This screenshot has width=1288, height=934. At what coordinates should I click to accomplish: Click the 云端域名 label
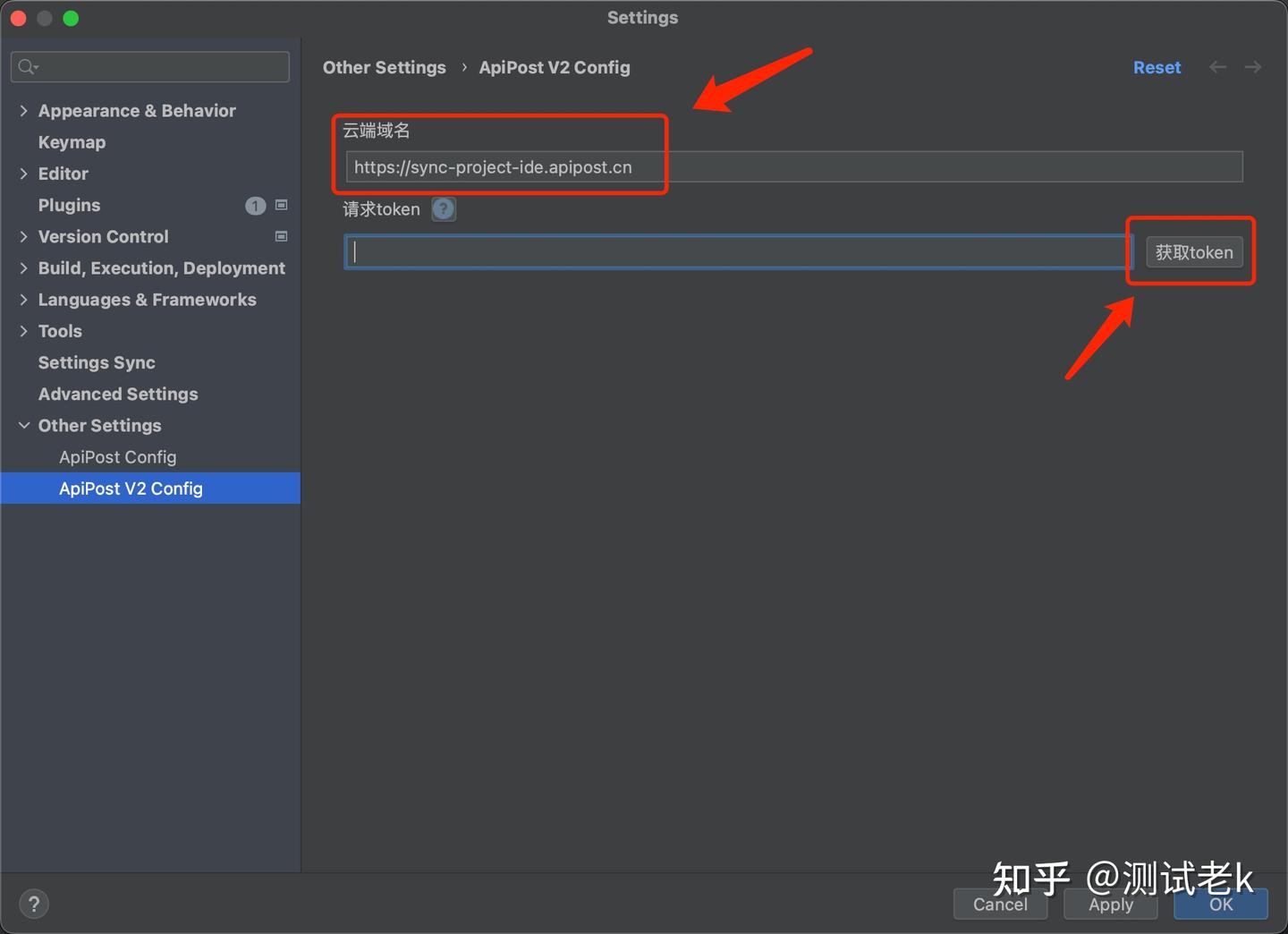point(377,131)
